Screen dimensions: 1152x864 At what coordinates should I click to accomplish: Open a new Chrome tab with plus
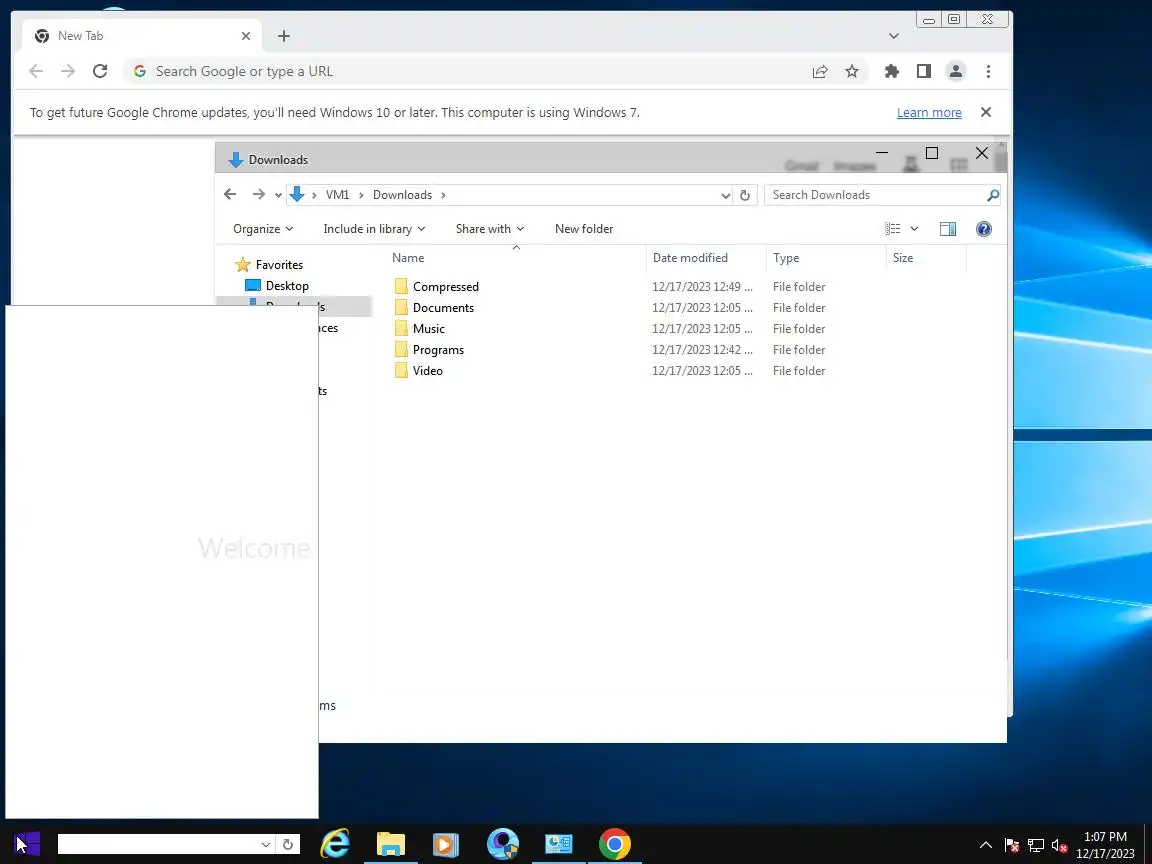[x=284, y=36]
